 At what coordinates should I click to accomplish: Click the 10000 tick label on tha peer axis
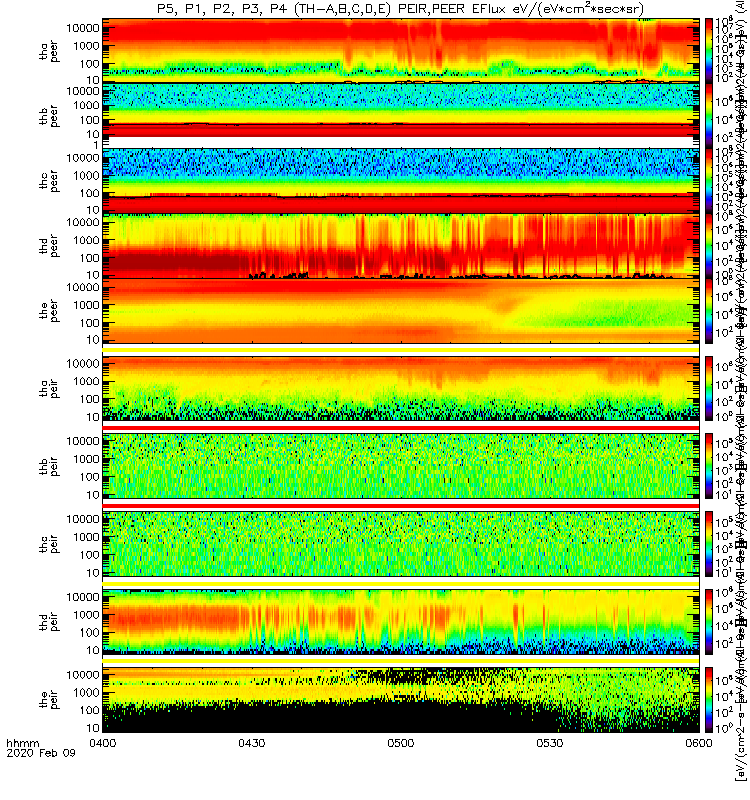click(x=83, y=28)
